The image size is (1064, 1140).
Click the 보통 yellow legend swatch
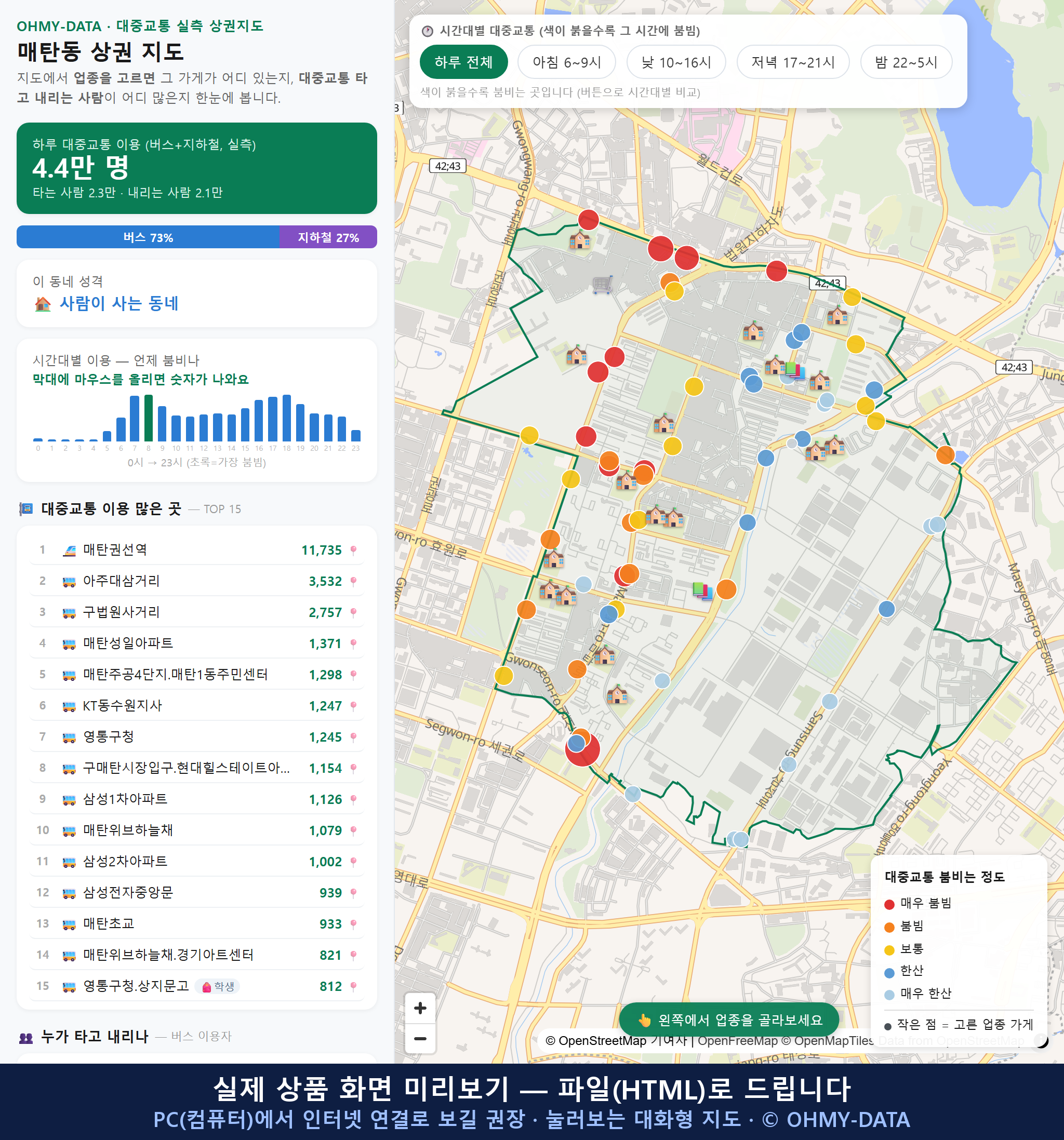click(x=889, y=950)
